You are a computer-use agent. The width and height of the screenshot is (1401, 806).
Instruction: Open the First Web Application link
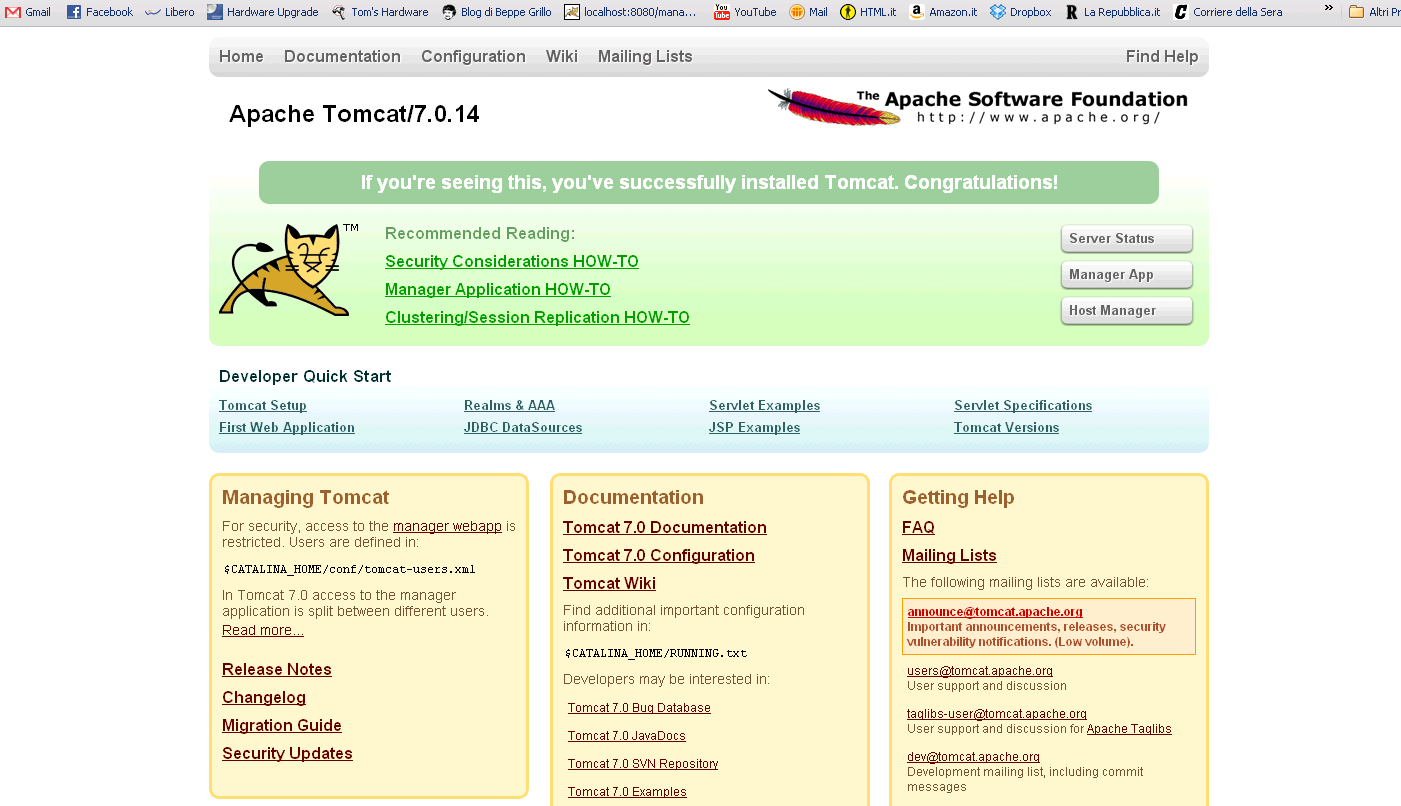click(287, 428)
